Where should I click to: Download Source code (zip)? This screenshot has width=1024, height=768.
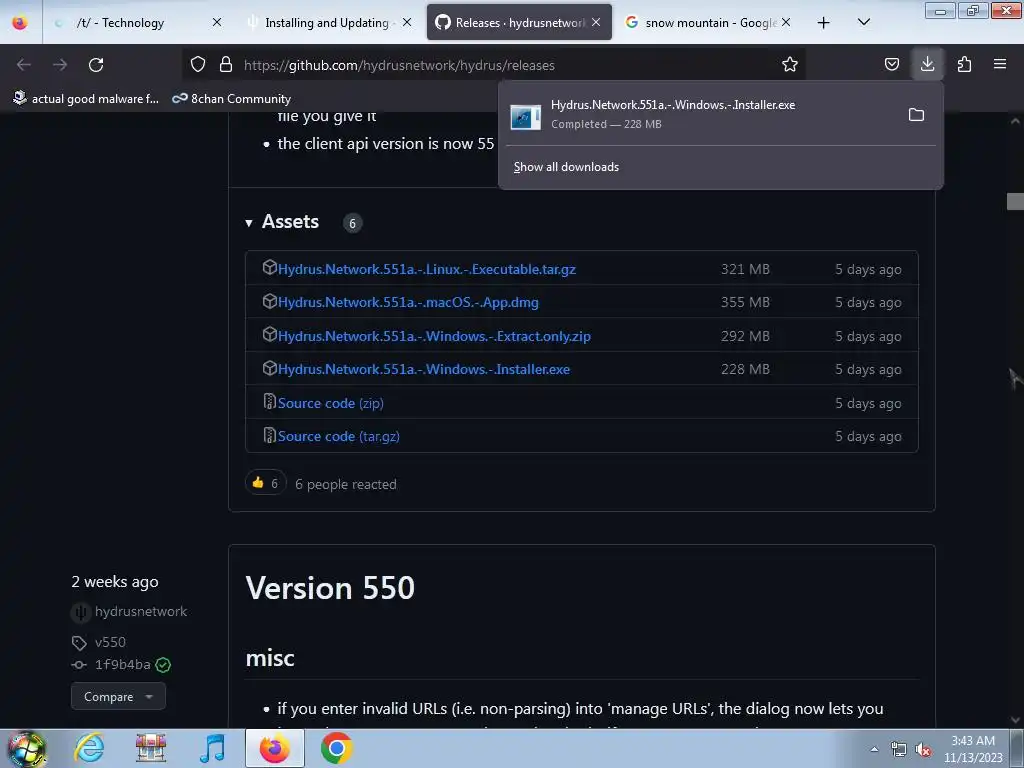click(330, 403)
